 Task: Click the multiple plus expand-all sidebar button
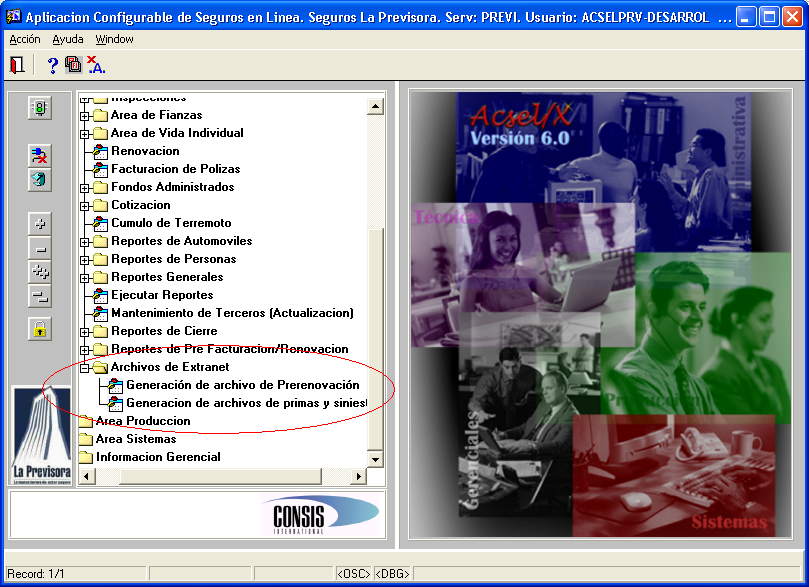[40, 272]
